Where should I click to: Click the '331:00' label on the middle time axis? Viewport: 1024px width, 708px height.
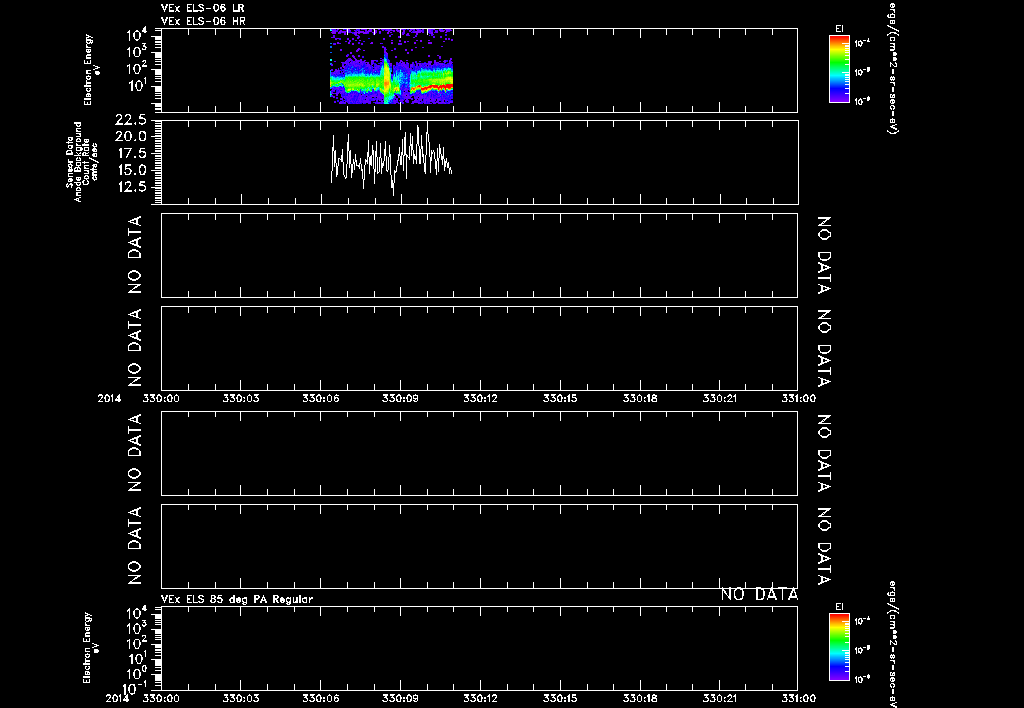(798, 398)
